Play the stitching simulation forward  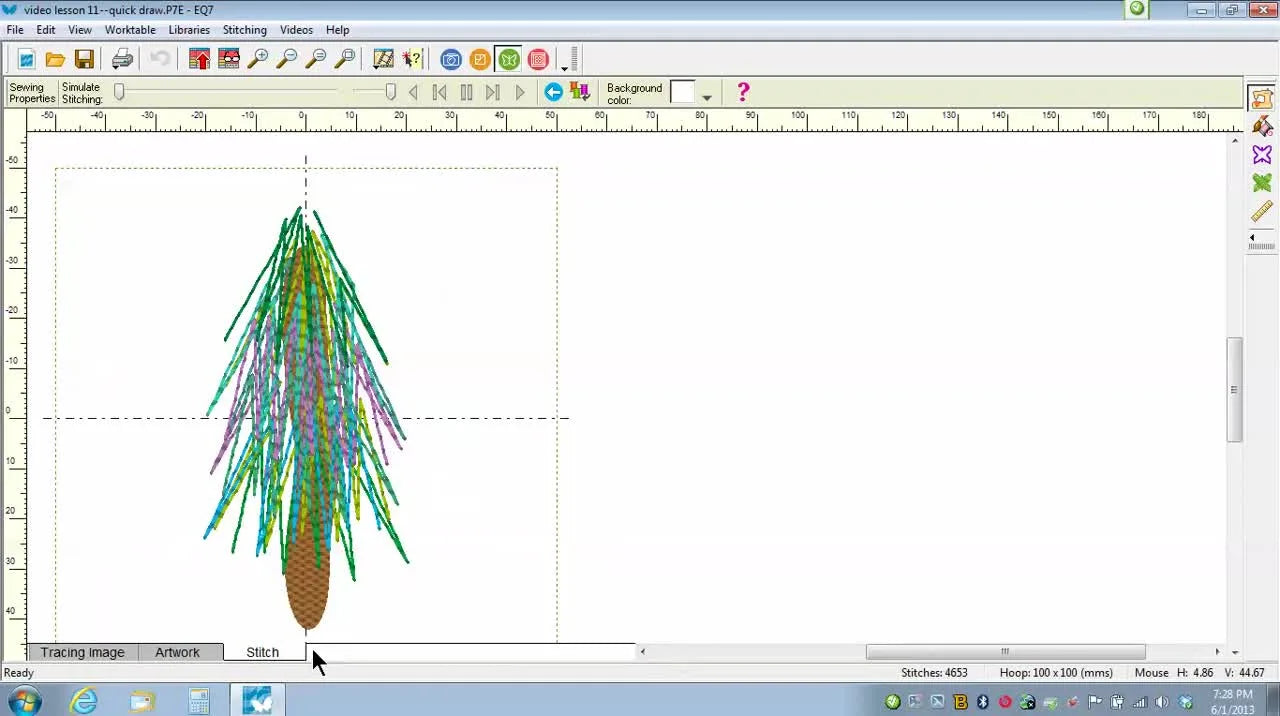click(519, 92)
